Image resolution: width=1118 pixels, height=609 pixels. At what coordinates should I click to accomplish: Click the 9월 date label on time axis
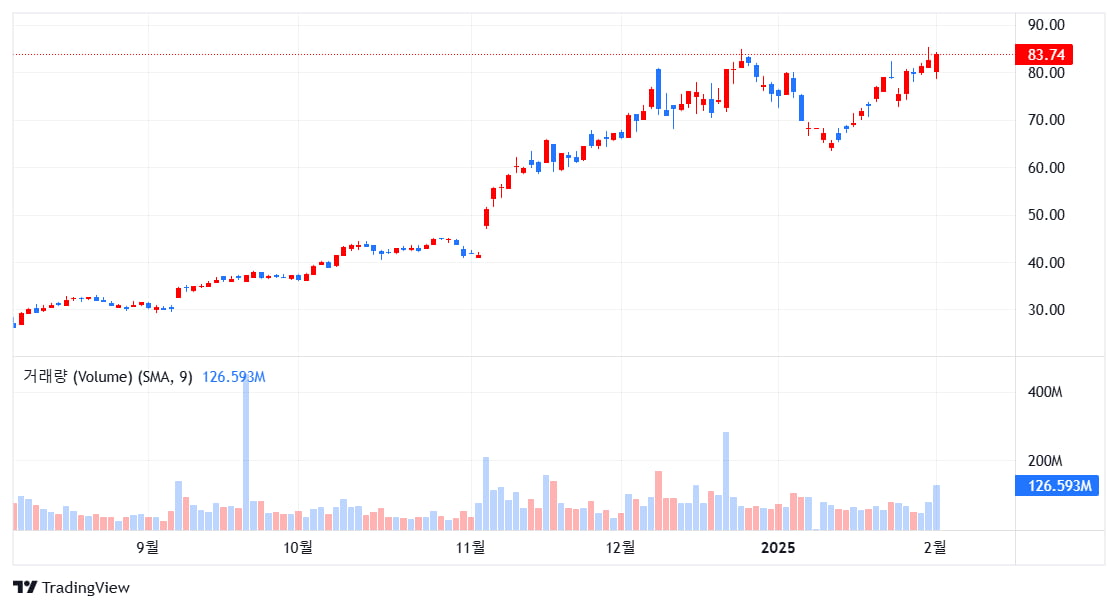click(x=148, y=548)
